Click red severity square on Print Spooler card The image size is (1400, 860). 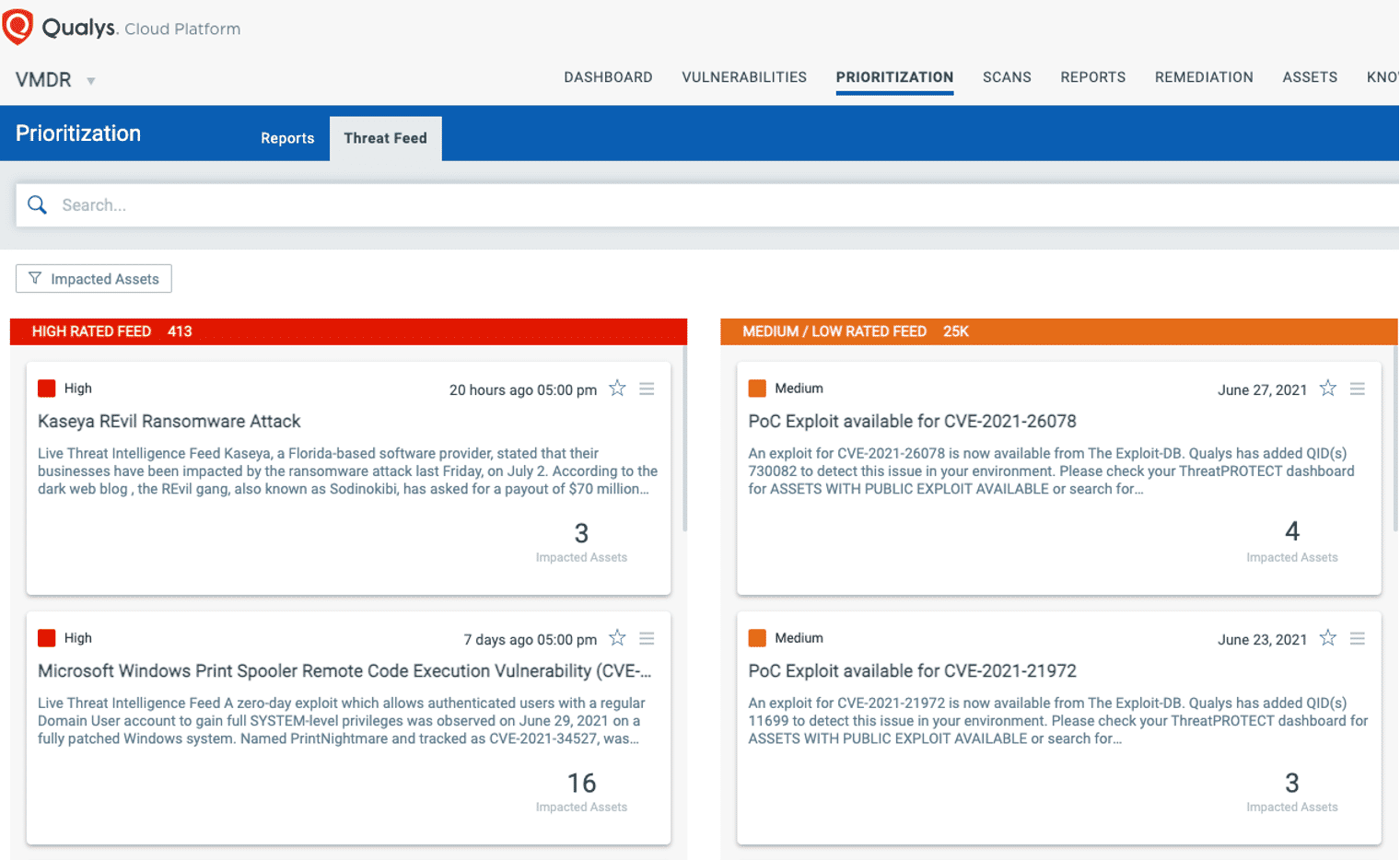pos(46,638)
